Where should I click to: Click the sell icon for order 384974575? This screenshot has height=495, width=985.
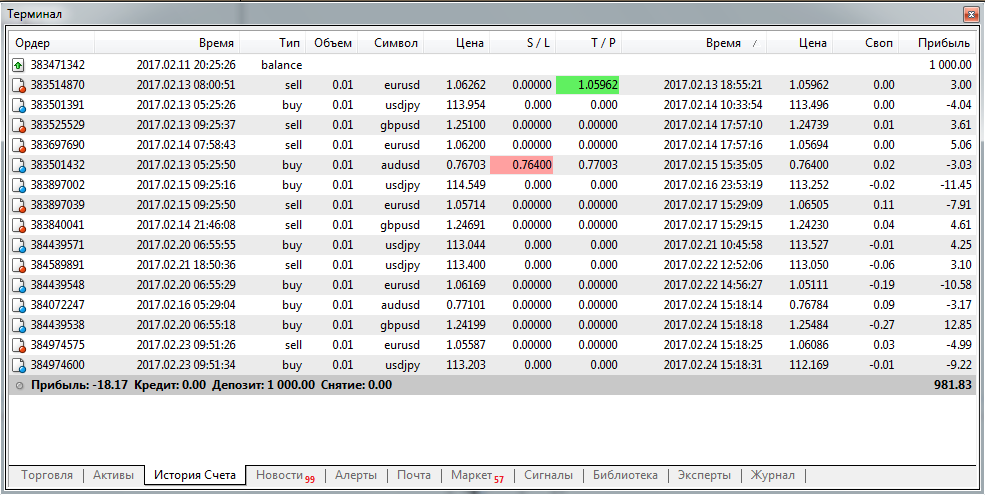click(19, 345)
